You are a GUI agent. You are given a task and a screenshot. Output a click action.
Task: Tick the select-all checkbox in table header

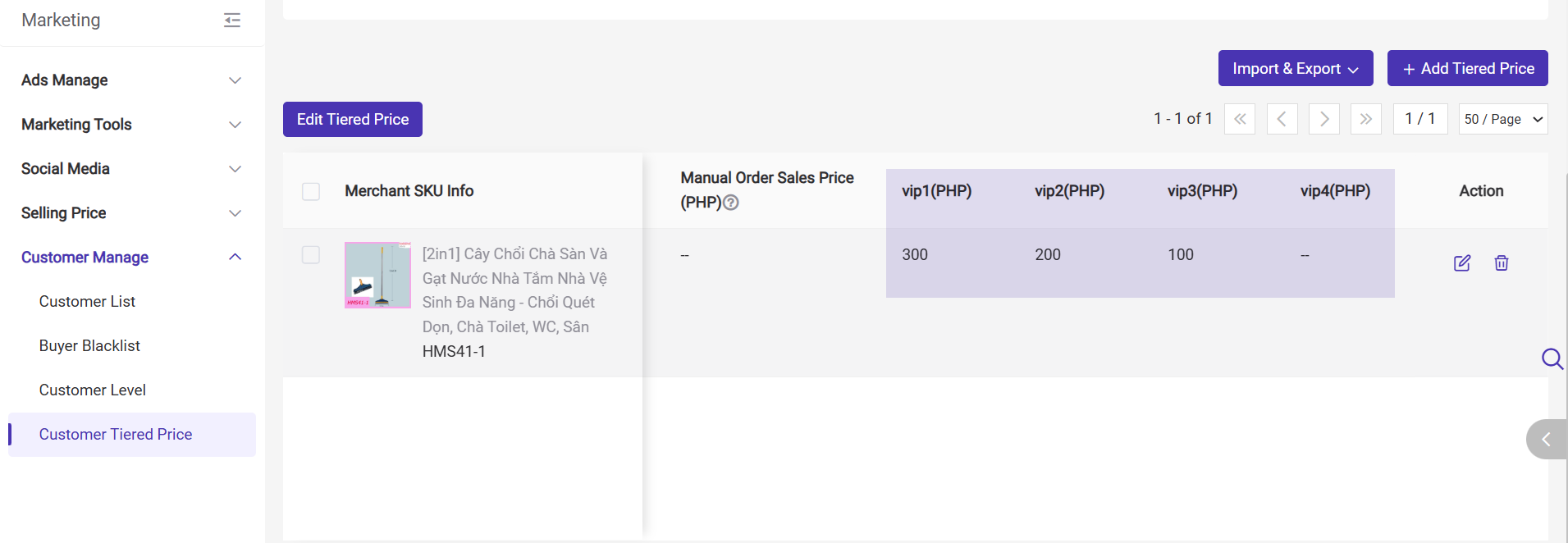(x=311, y=191)
